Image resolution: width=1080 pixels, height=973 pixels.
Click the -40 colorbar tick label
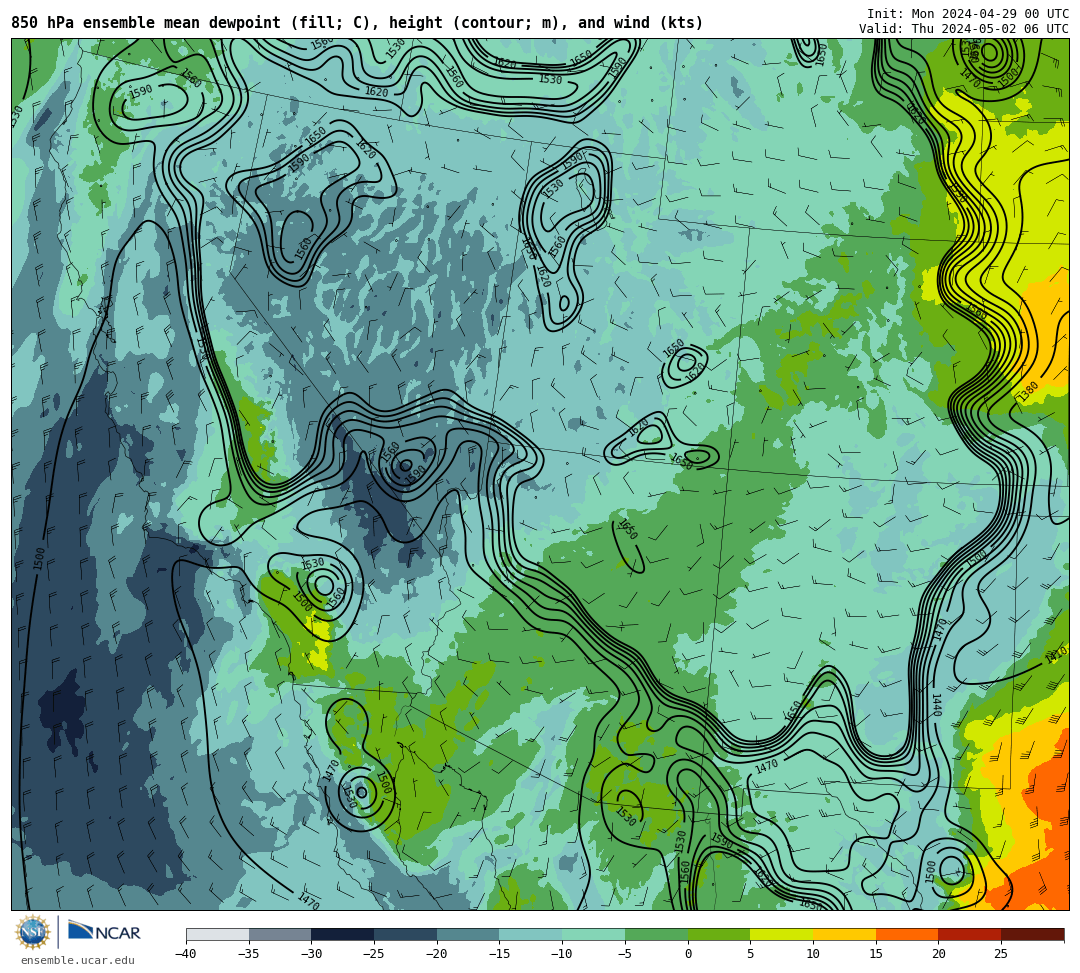pos(186,954)
